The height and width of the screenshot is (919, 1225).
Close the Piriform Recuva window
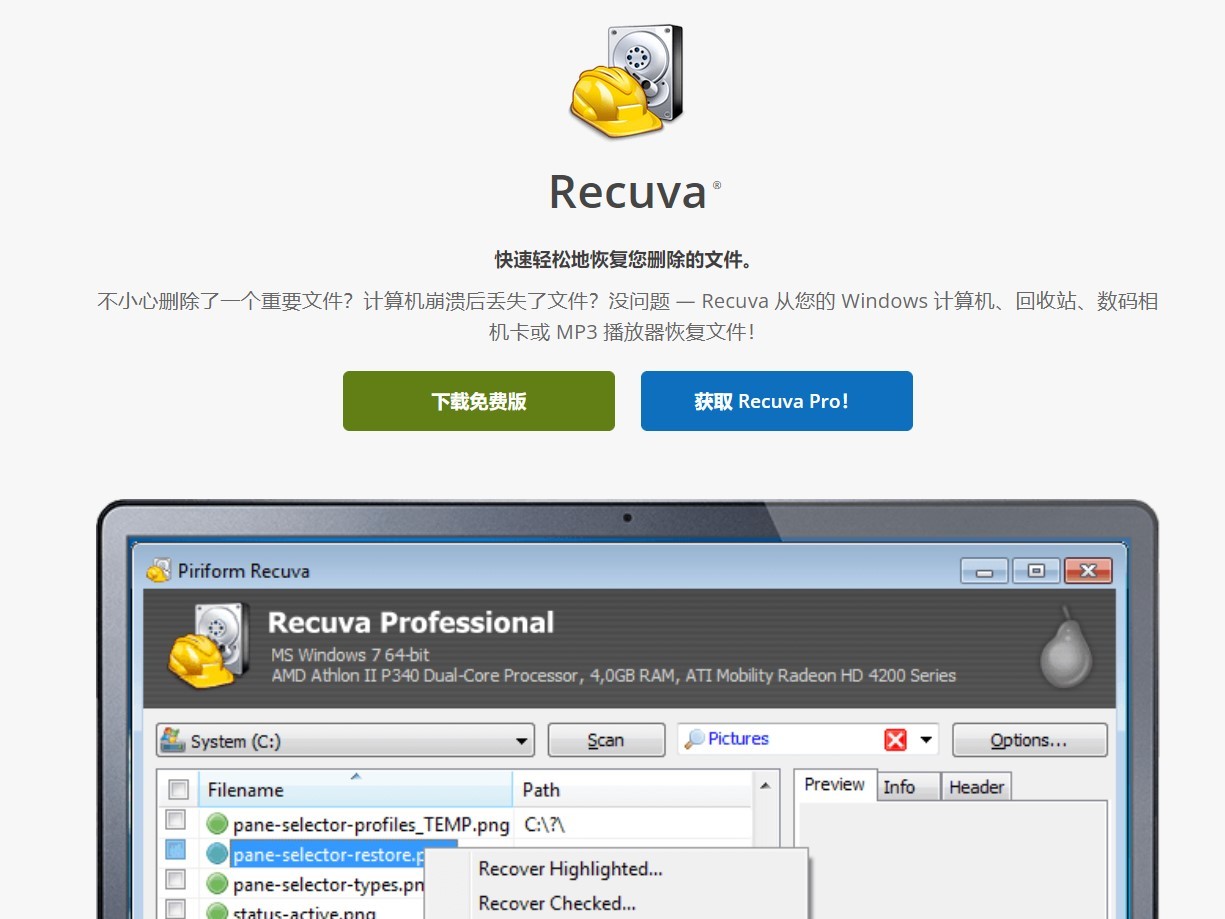[x=1088, y=571]
